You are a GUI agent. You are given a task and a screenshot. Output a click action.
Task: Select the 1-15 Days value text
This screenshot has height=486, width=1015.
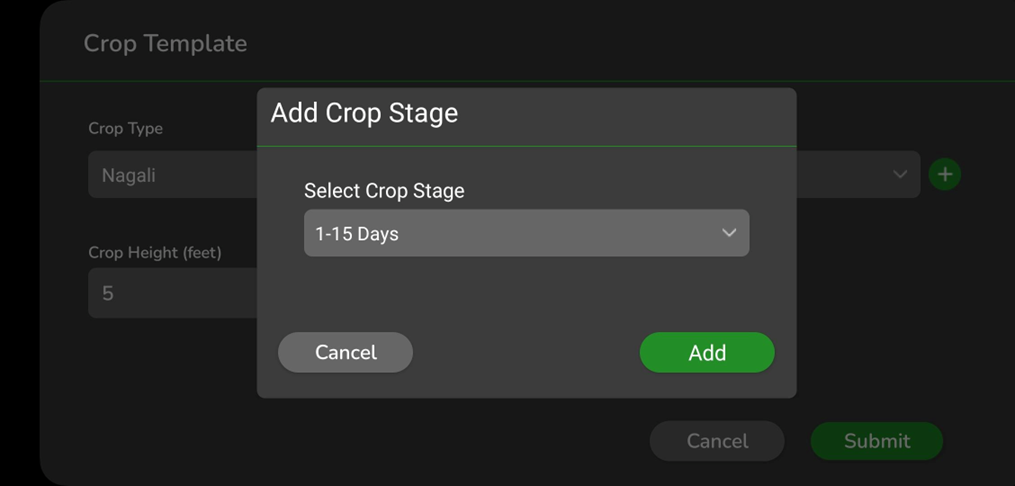pyautogui.click(x=357, y=234)
